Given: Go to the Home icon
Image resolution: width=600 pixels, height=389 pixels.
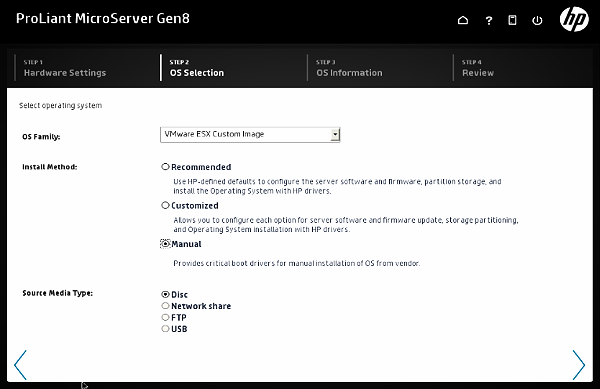Looking at the screenshot, I should [x=463, y=20].
